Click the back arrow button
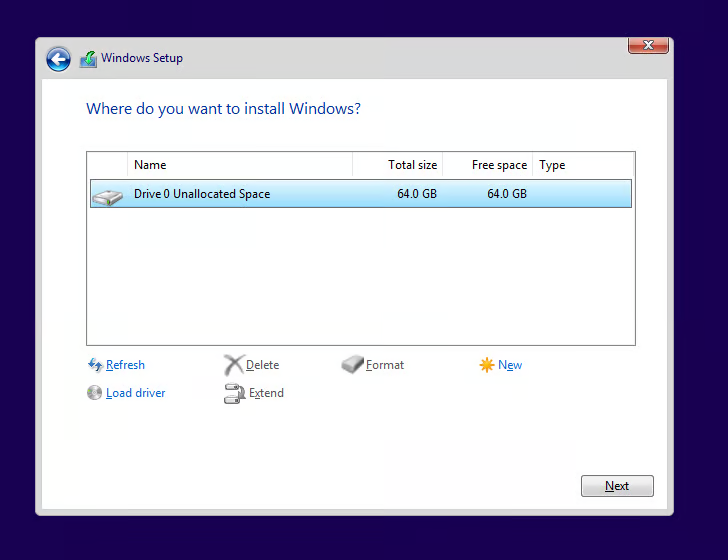728x560 pixels. [x=58, y=59]
